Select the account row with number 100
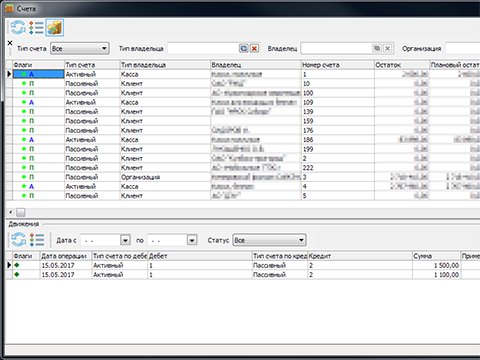Screen dimensions: 480x360 [243, 93]
